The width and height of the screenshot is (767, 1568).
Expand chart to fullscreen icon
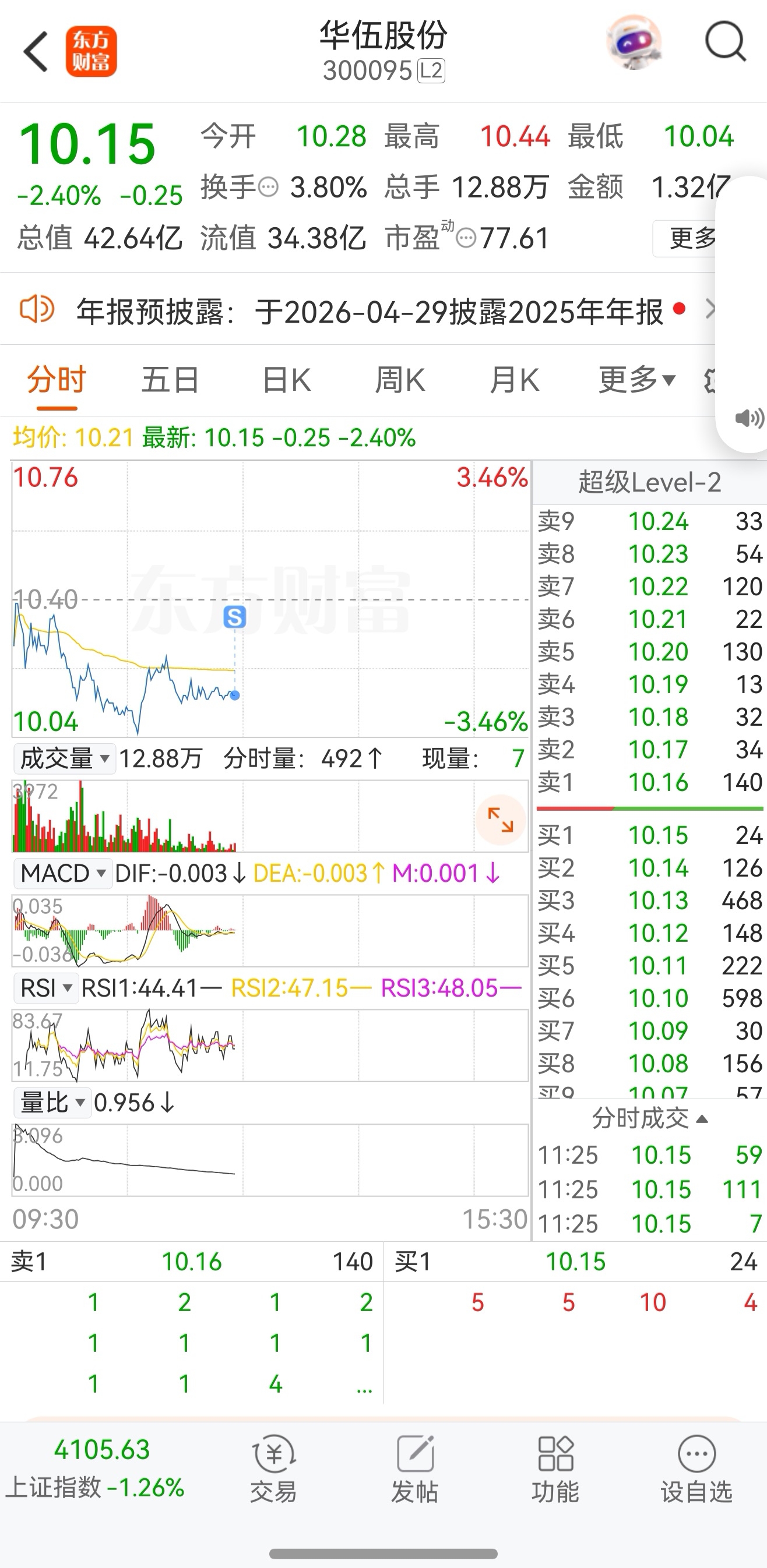pyautogui.click(x=501, y=820)
